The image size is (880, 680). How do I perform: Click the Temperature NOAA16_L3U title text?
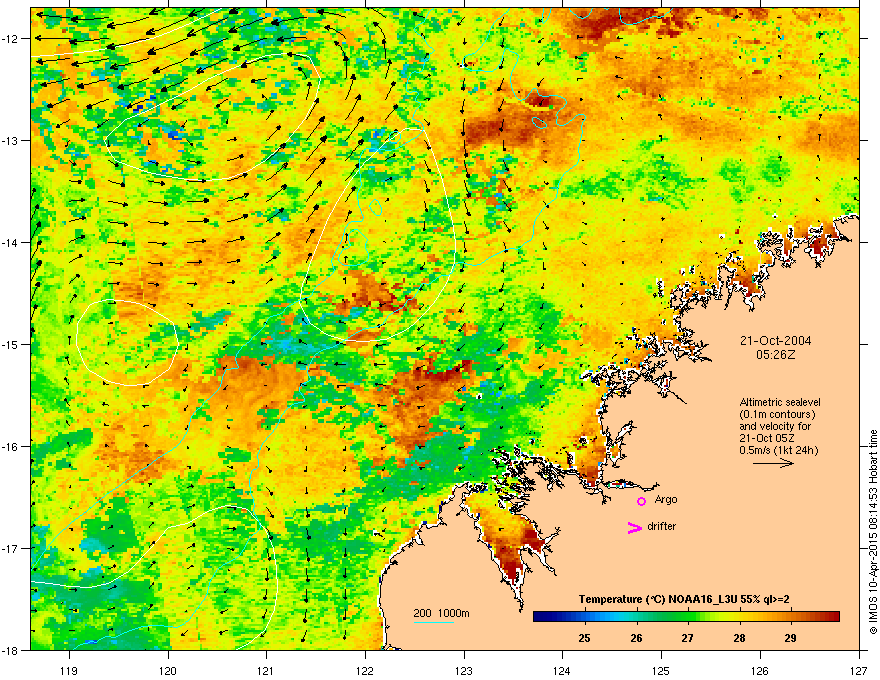click(x=684, y=599)
